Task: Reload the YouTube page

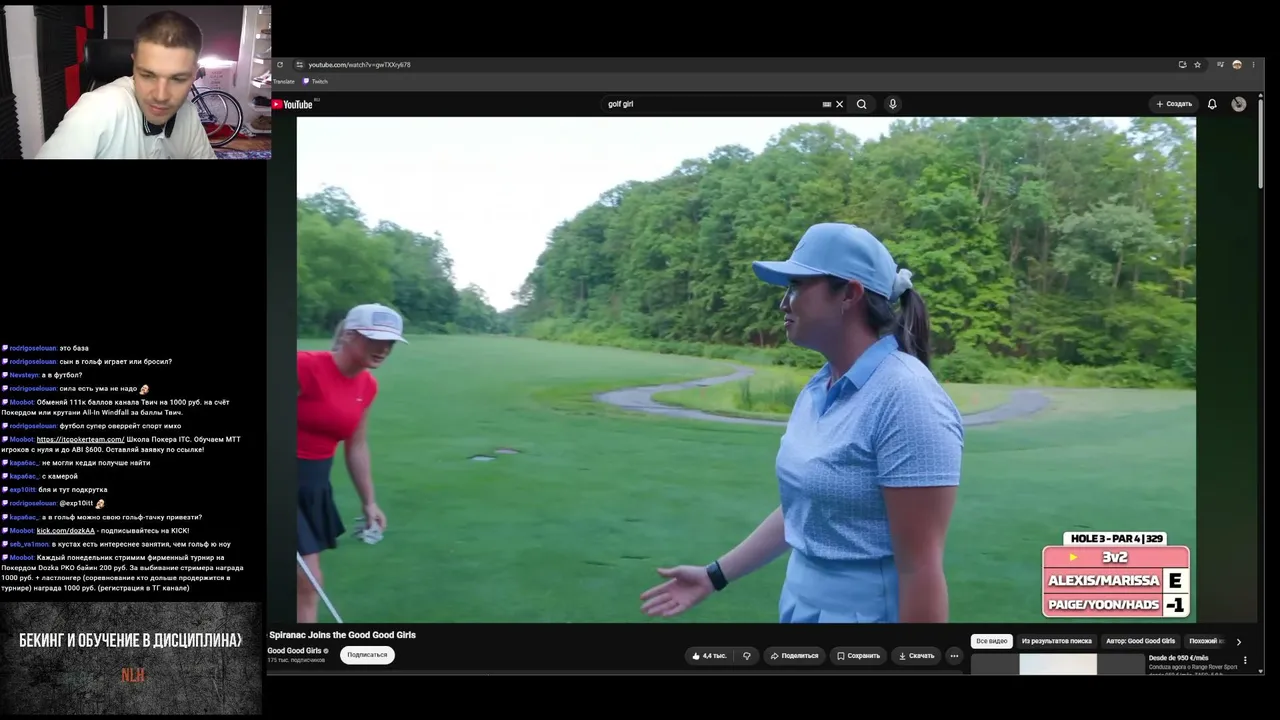Action: pyautogui.click(x=280, y=65)
